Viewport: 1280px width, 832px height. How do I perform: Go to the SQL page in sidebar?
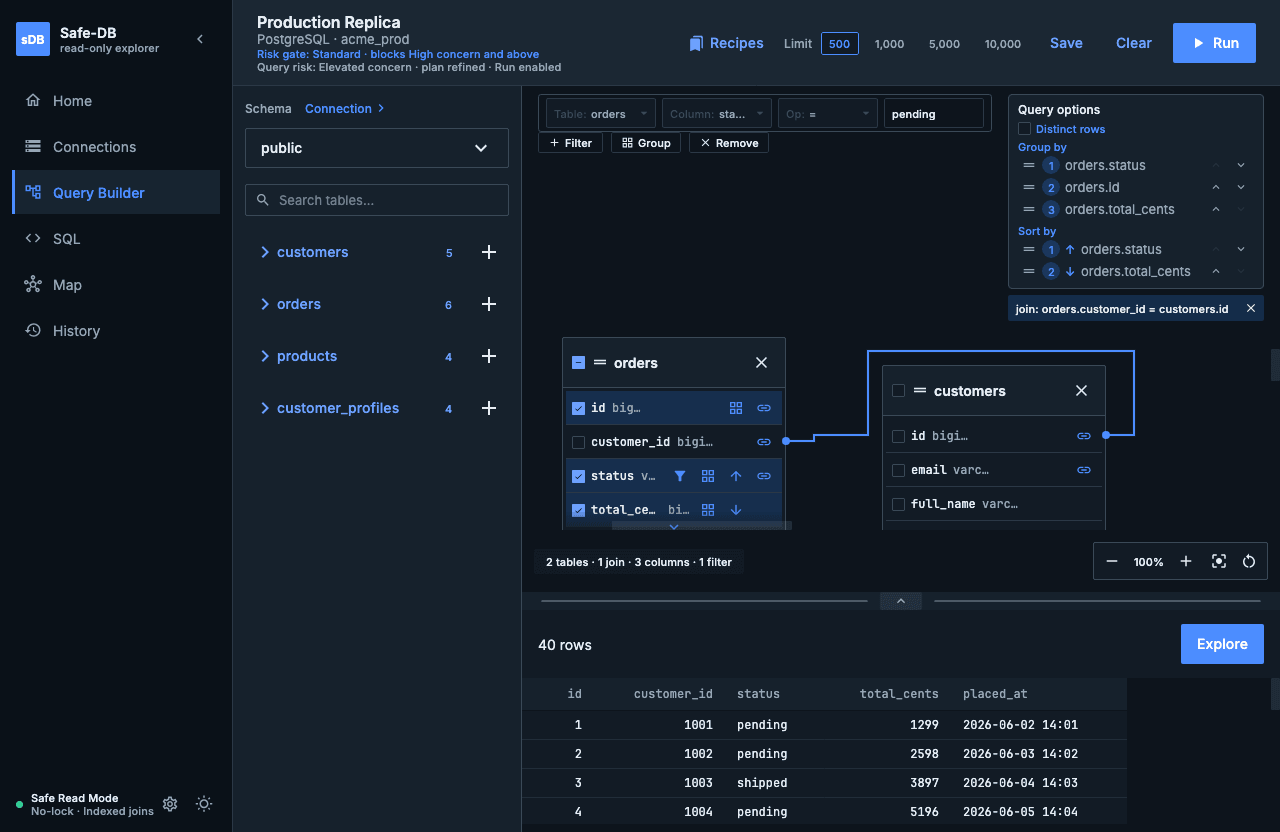click(116, 239)
